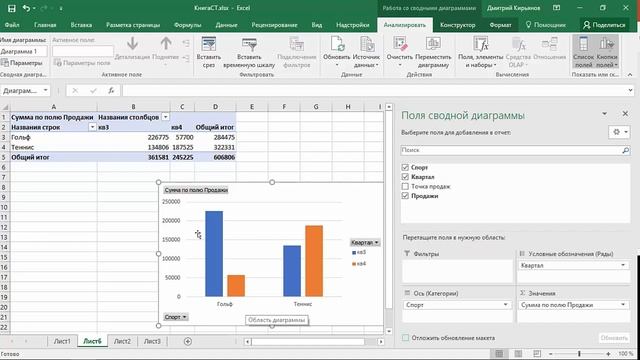
Task: Close the Поля сводной диаграммы pane
Action: [625, 114]
